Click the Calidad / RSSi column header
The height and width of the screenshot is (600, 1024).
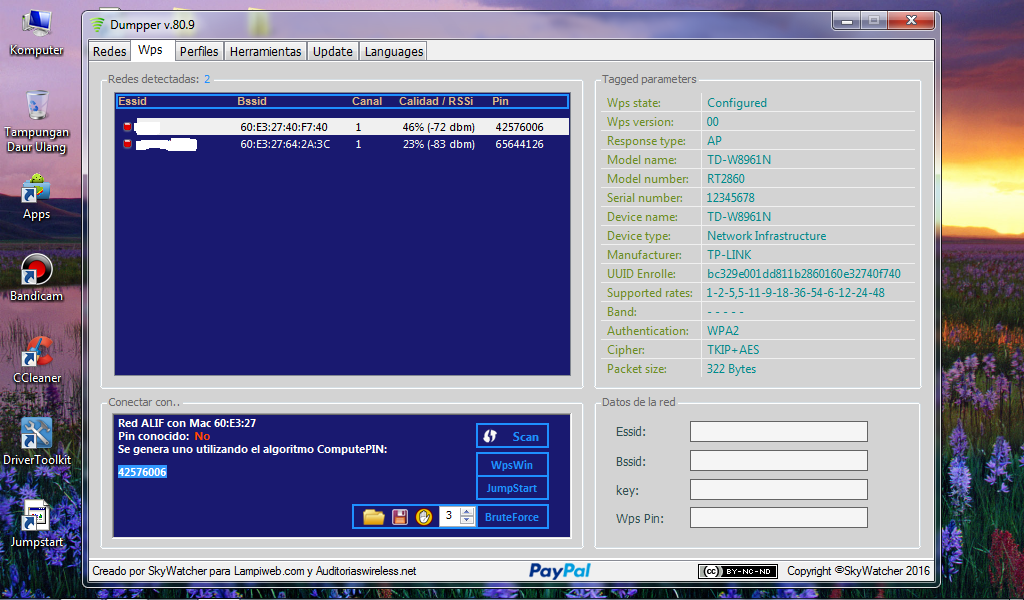436,101
